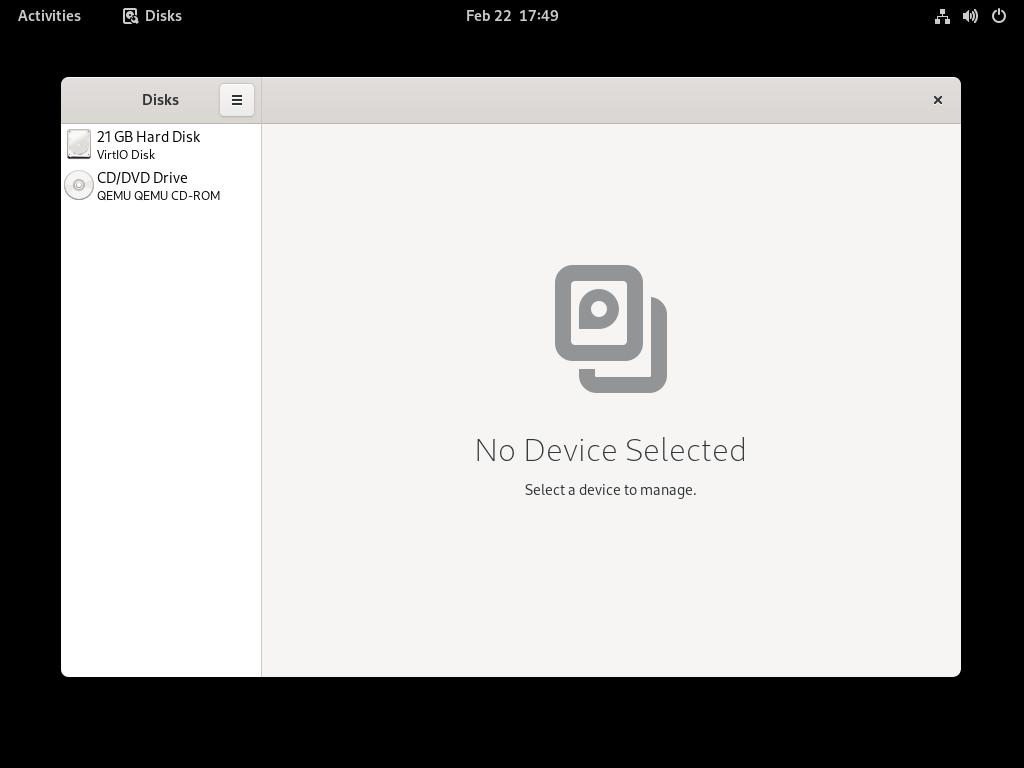
Task: Open the power menu icon
Action: (999, 16)
